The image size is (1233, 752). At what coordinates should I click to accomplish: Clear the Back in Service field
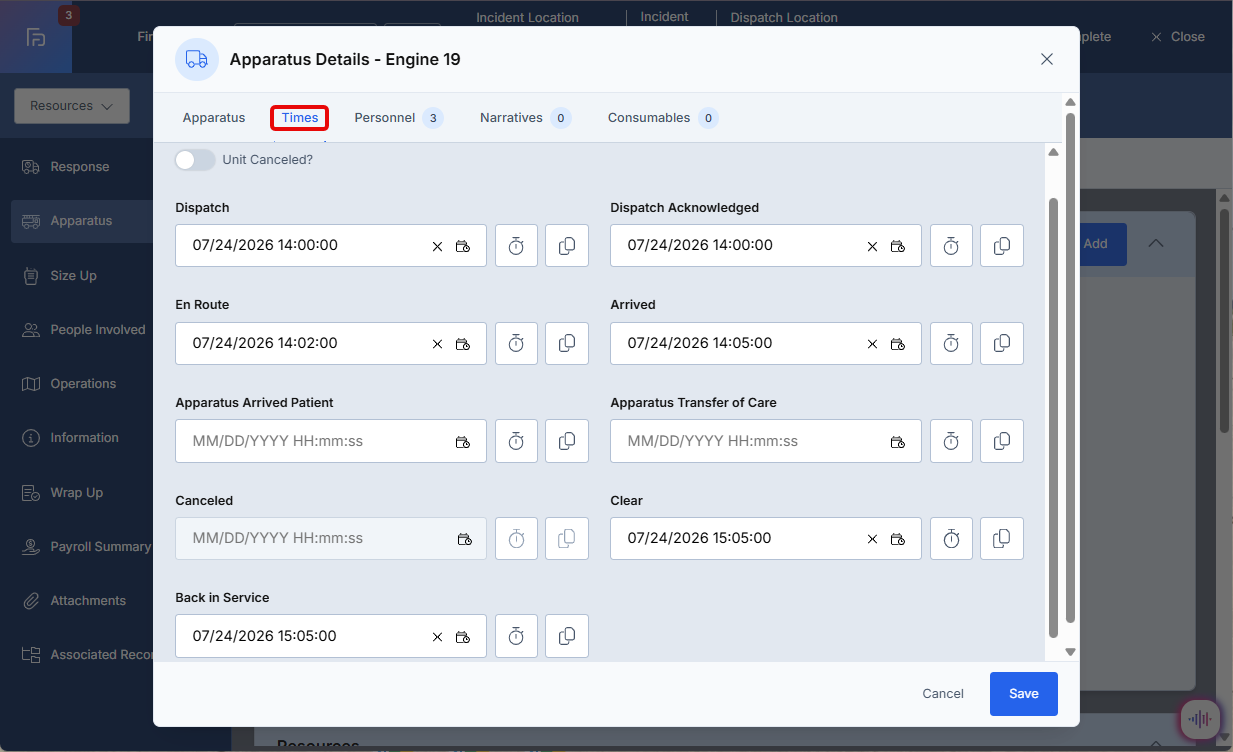[437, 637]
